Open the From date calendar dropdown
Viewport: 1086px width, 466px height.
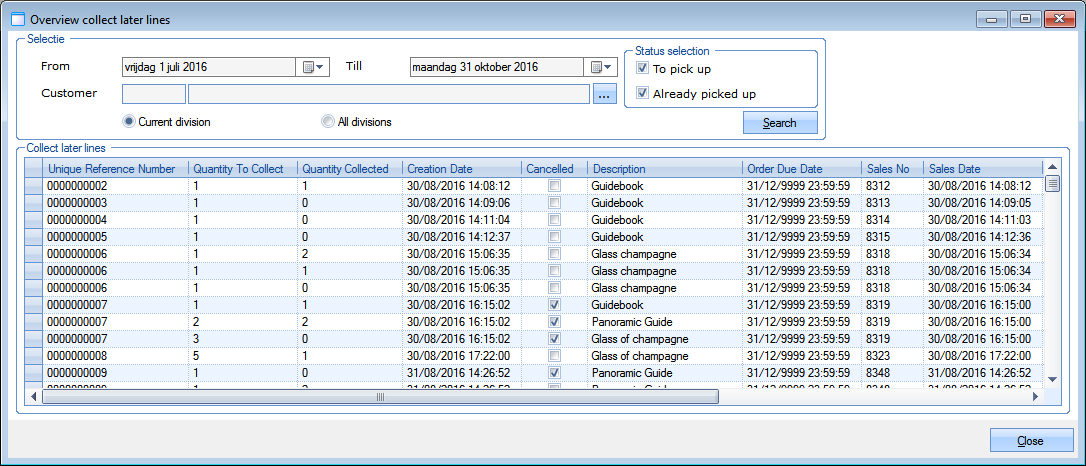click(x=314, y=67)
